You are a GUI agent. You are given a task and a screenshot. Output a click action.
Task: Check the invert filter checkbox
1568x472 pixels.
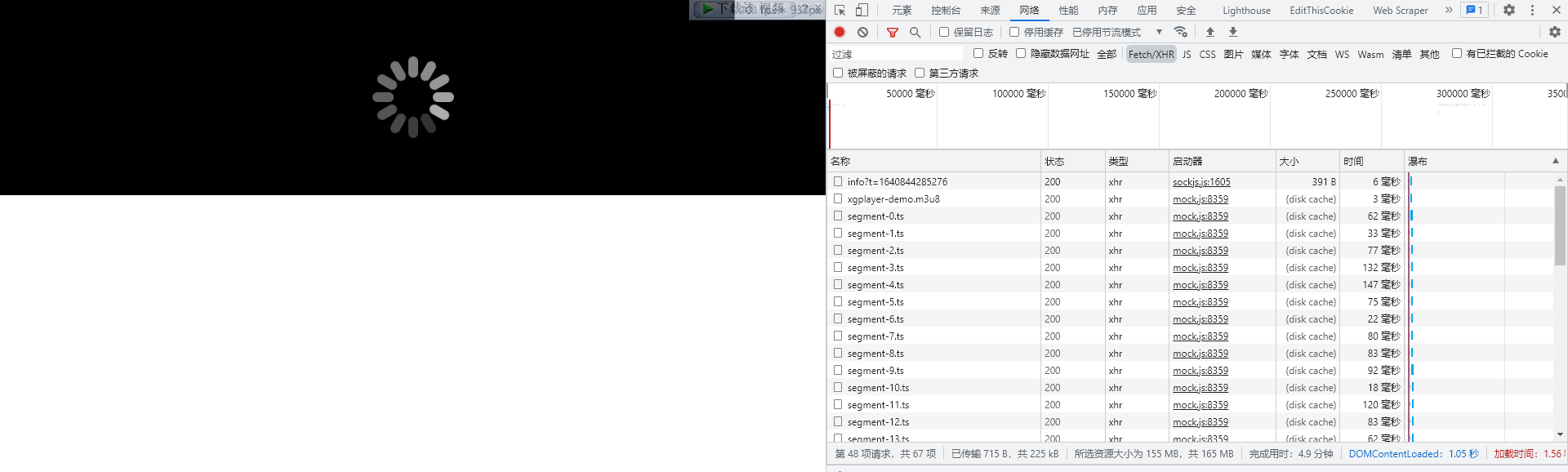point(978,53)
